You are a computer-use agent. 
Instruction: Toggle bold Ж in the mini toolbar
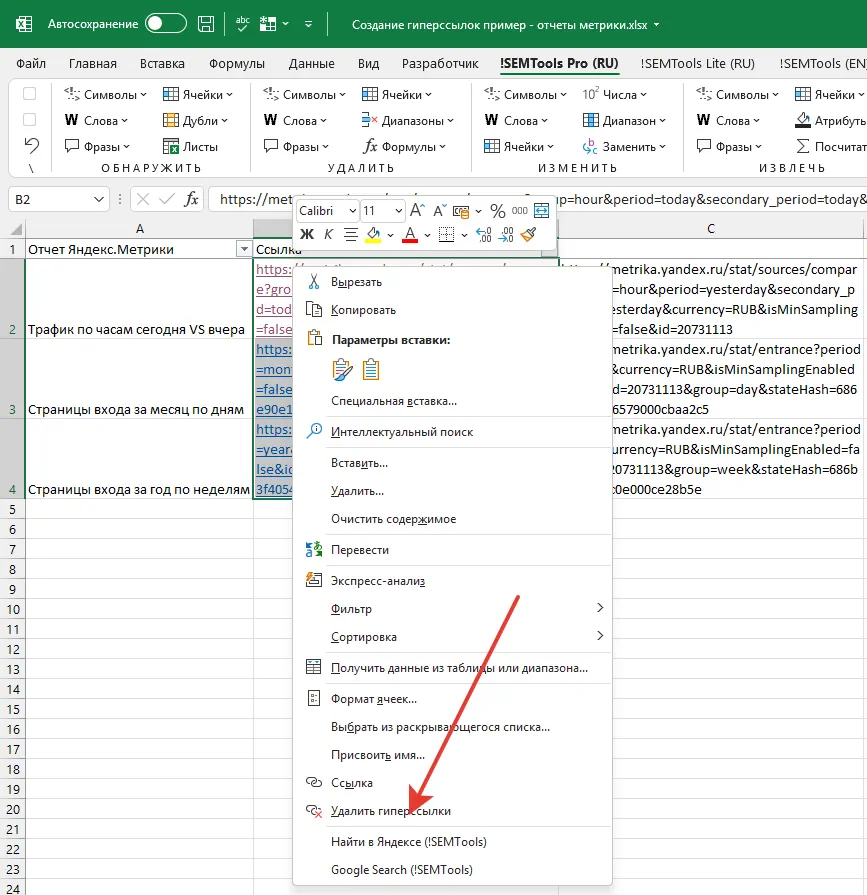coord(307,234)
